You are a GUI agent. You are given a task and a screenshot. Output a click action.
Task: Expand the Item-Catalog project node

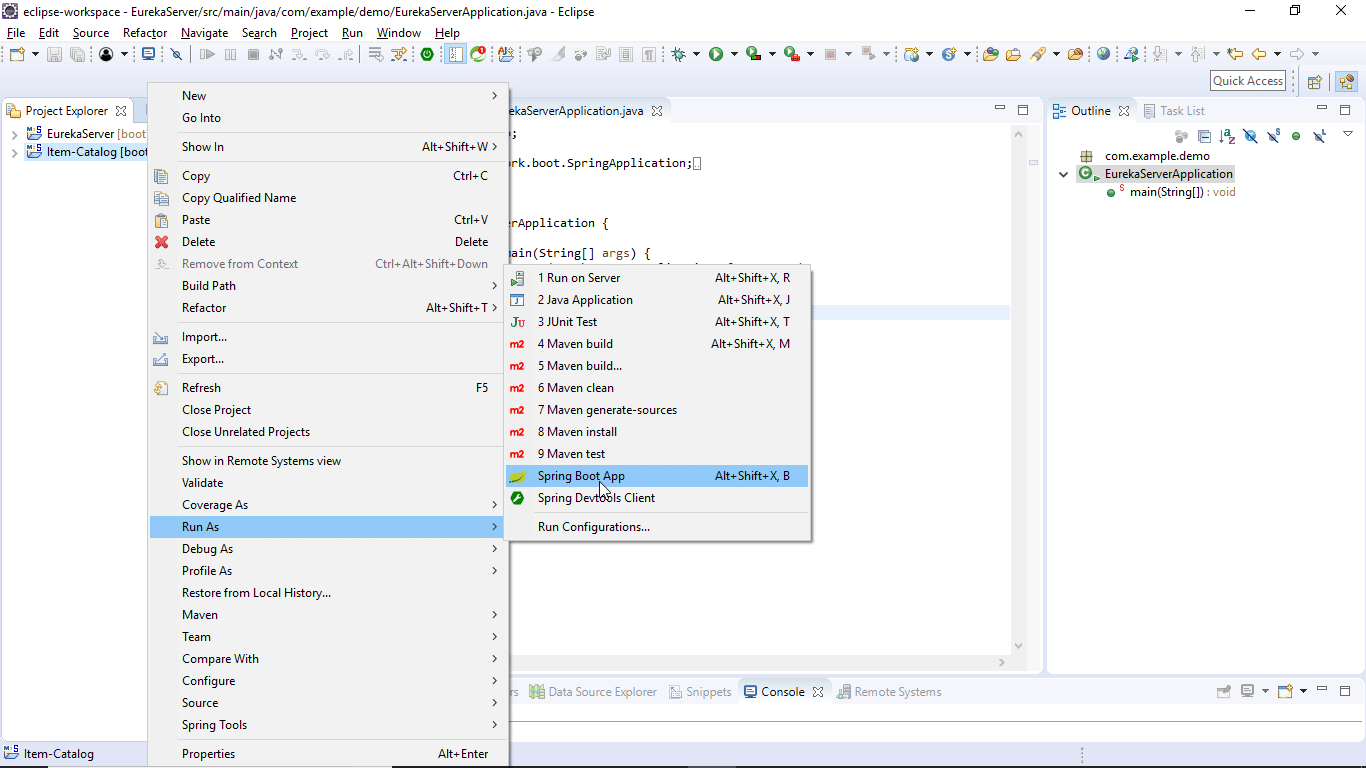pos(14,153)
